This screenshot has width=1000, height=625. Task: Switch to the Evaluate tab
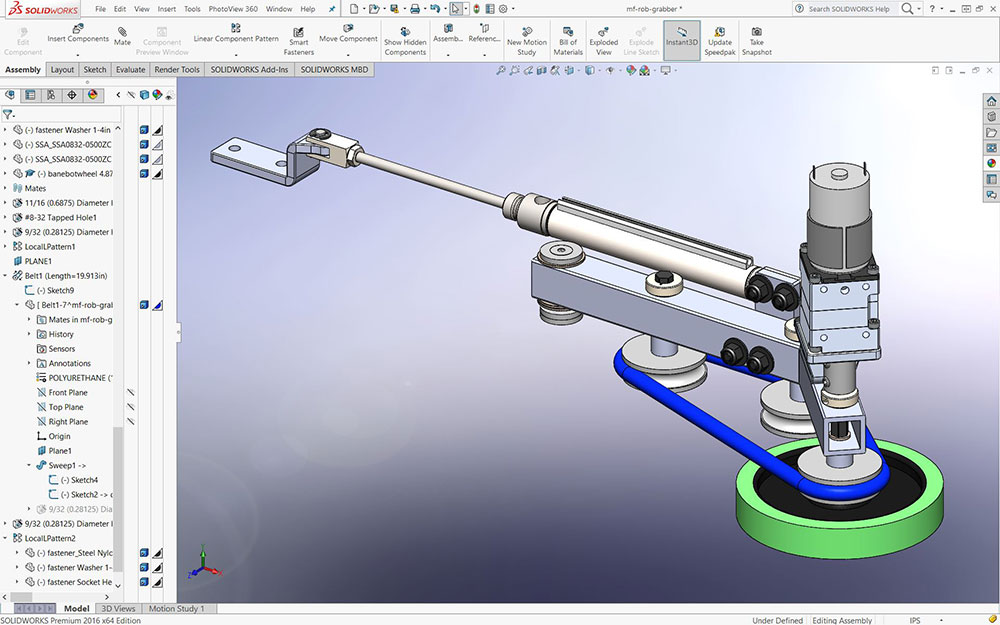pos(130,70)
